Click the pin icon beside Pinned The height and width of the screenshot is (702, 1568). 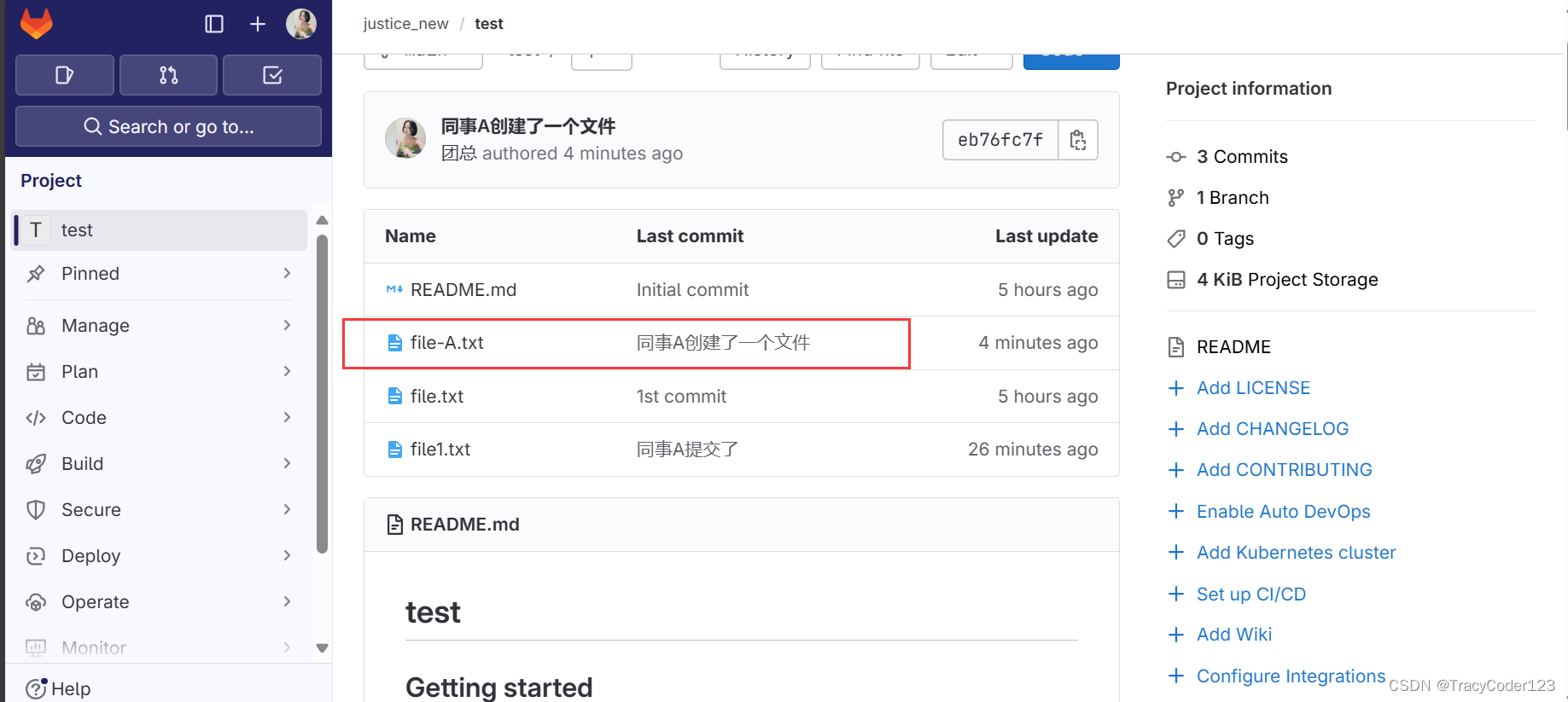[36, 274]
